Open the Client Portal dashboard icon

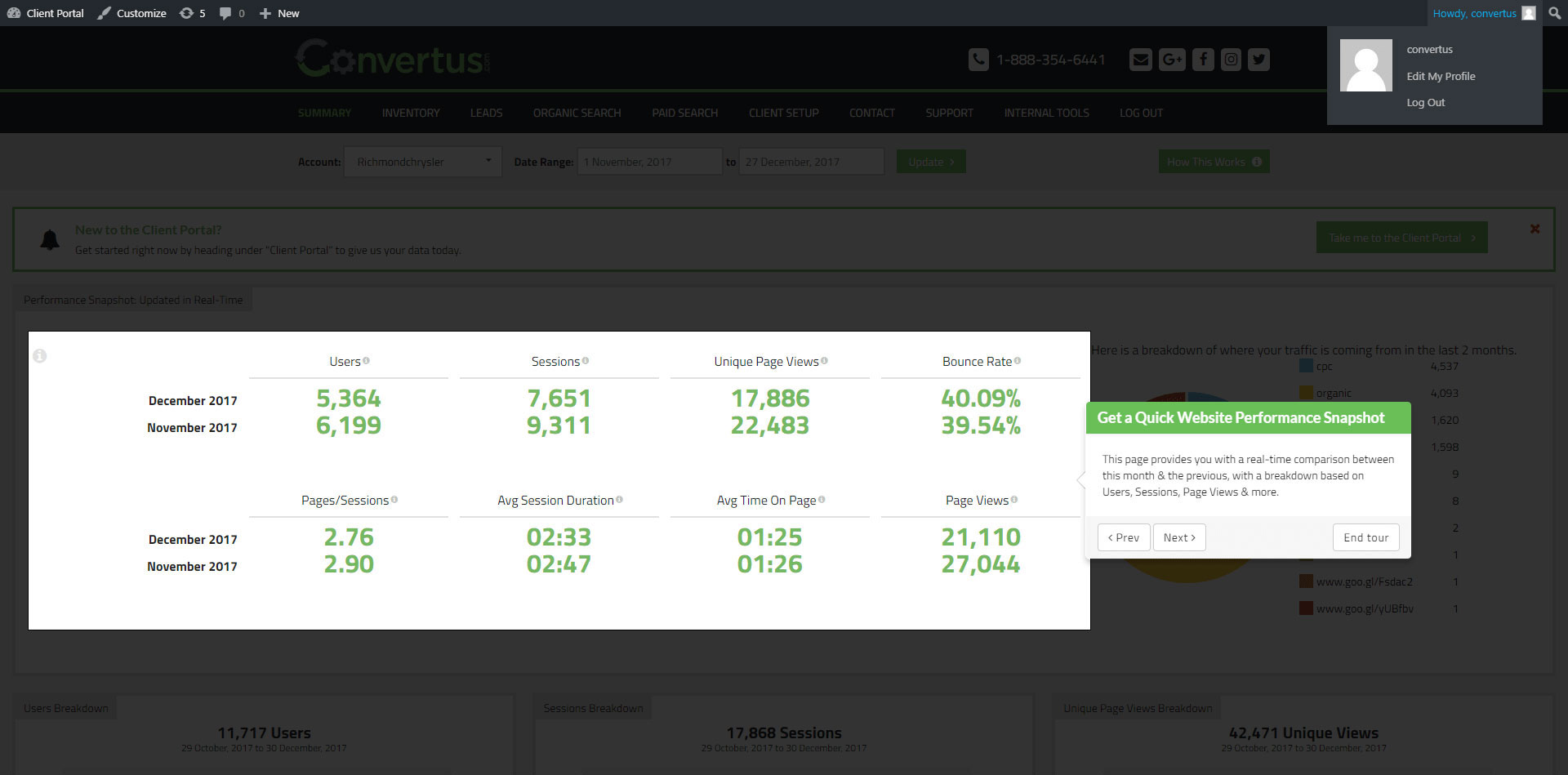click(x=14, y=13)
